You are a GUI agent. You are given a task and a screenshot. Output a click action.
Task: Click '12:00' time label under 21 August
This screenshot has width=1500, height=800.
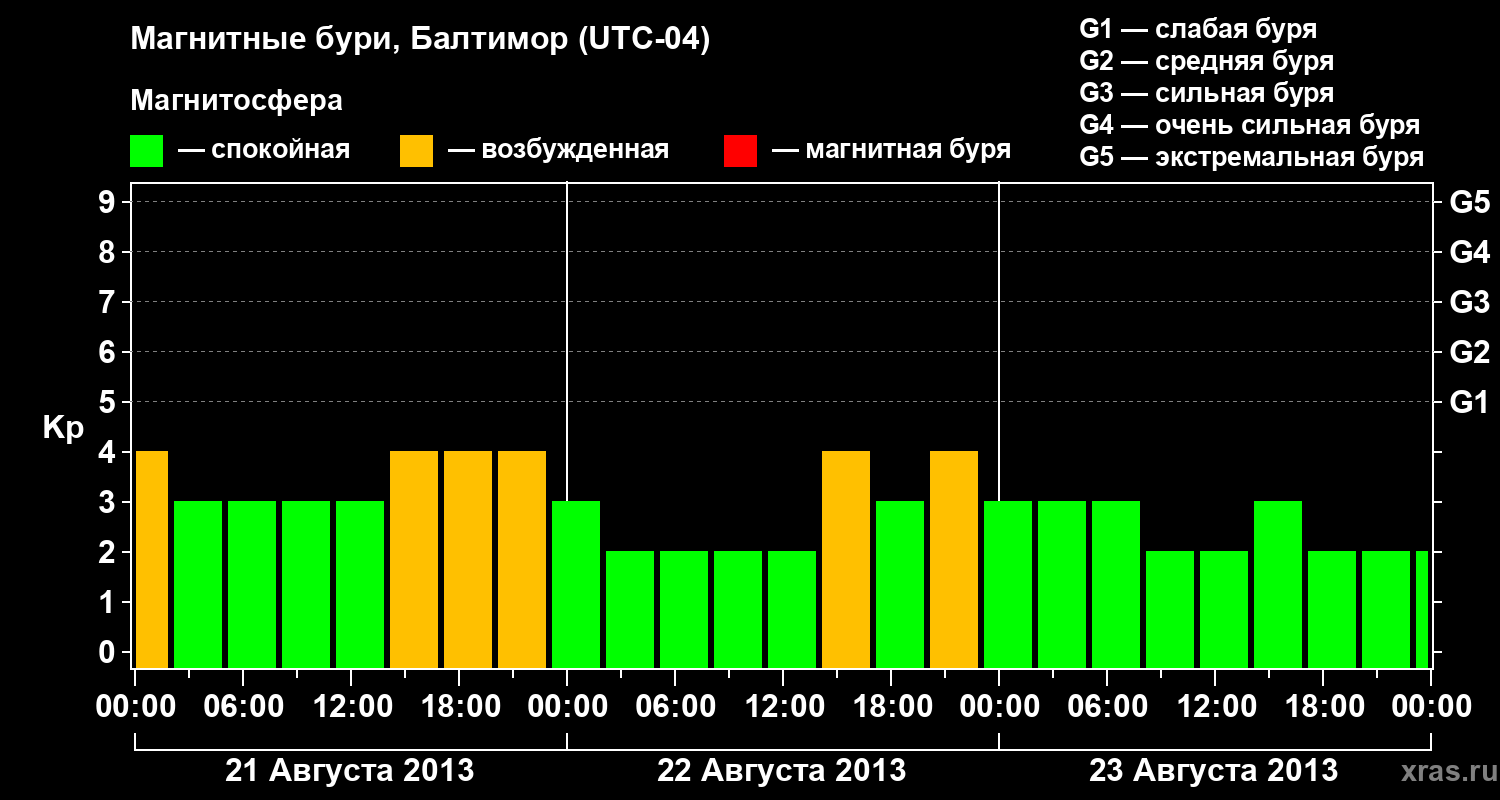click(351, 707)
